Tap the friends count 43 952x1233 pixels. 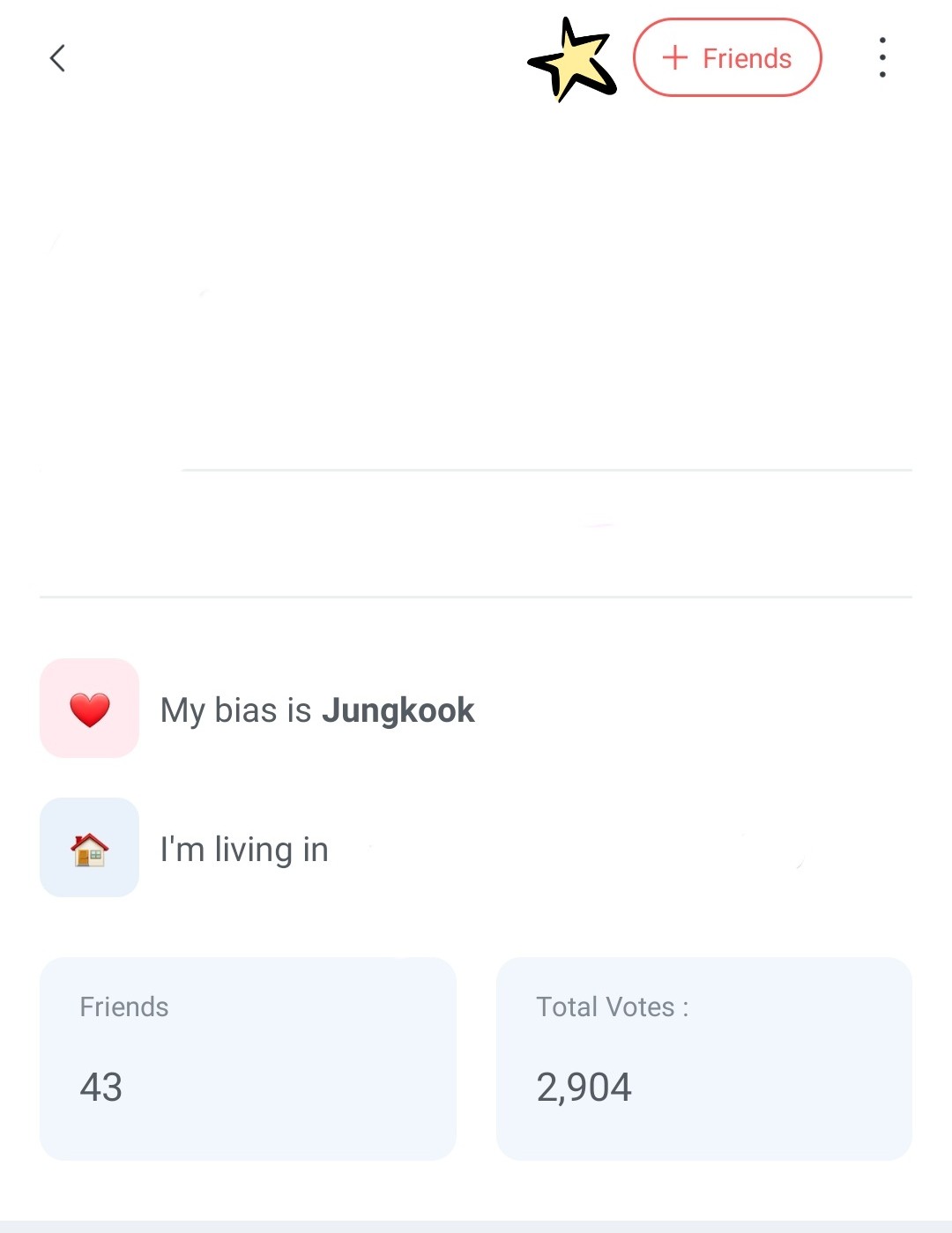coord(101,1087)
